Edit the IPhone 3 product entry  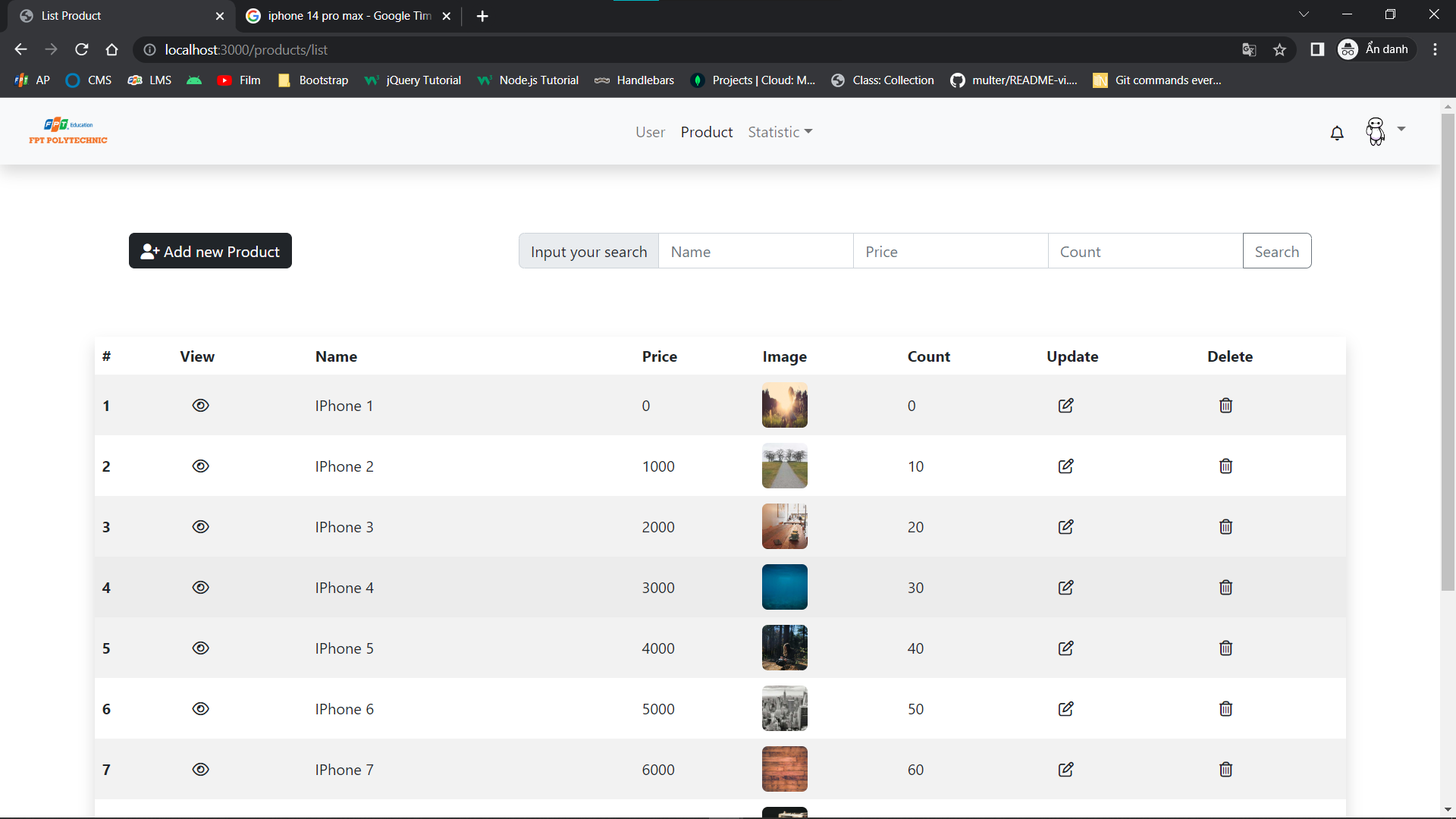pyautogui.click(x=1065, y=526)
